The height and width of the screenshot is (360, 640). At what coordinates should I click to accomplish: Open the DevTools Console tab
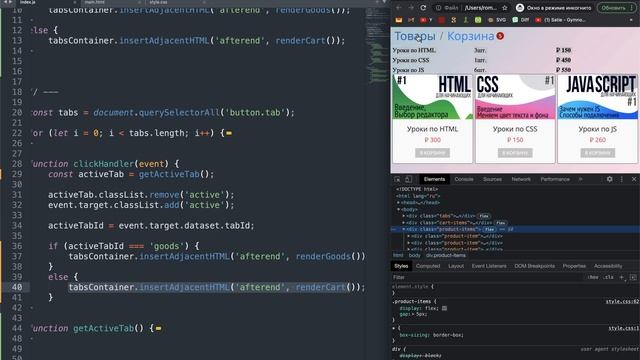(464, 179)
